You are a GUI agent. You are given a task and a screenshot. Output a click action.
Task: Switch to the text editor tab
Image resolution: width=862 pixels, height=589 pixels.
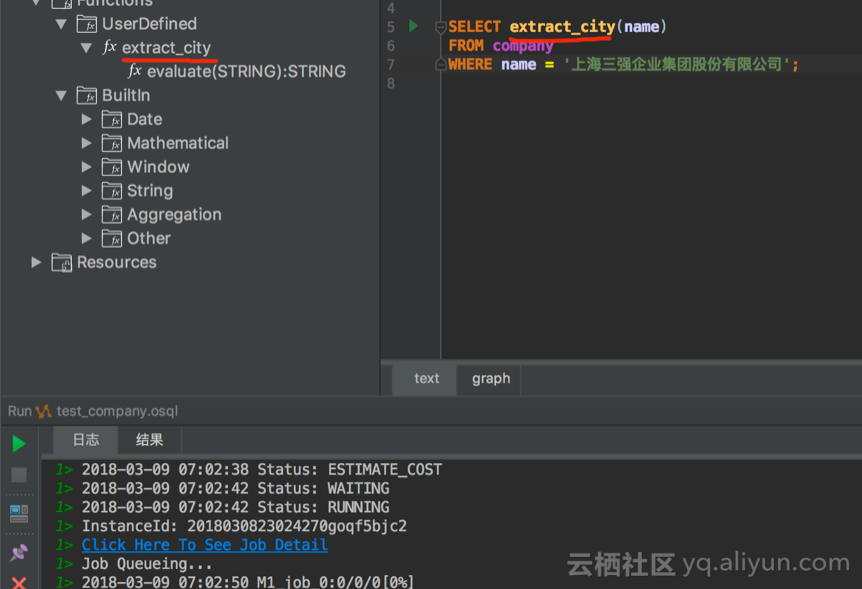coord(424,378)
